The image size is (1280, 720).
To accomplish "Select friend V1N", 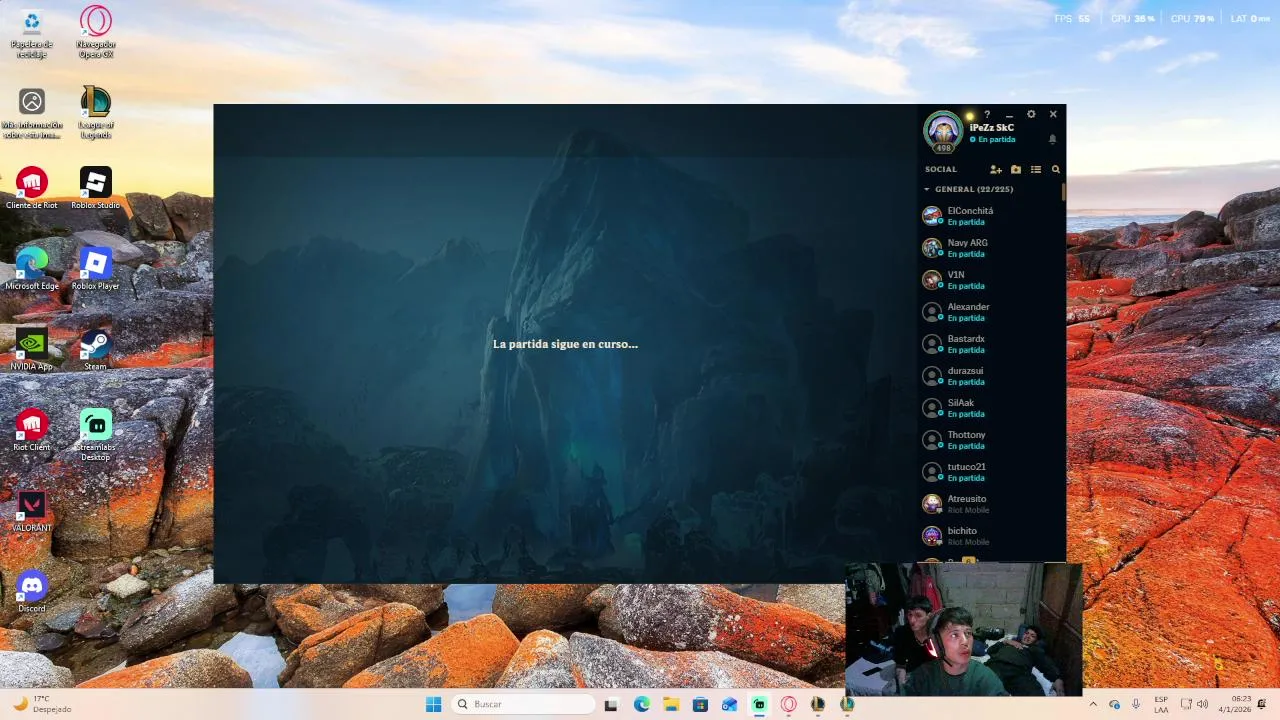I will pyautogui.click(x=990, y=280).
